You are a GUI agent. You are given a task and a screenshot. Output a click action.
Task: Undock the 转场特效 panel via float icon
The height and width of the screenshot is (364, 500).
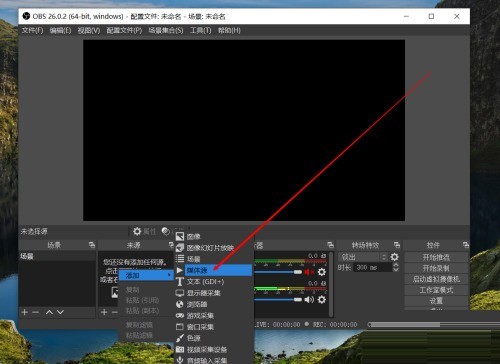(x=397, y=245)
